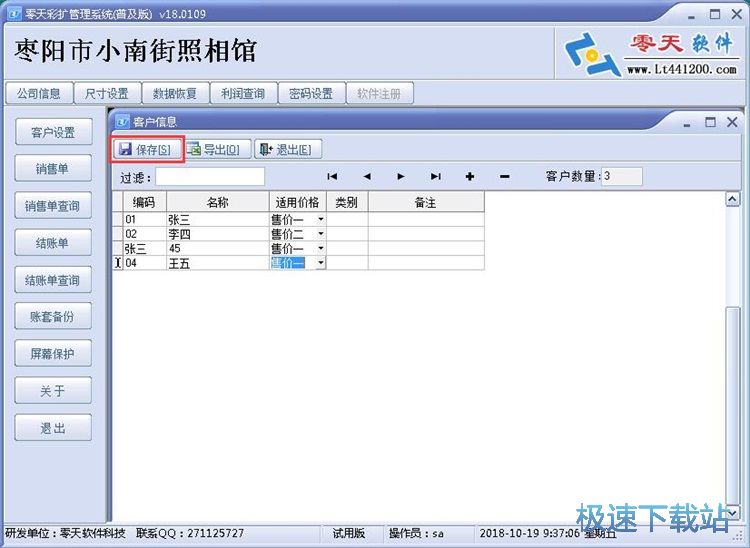Screen dimensions: 750x548
Task: Minimize the 客户信息 sub-window
Action: [x=687, y=124]
